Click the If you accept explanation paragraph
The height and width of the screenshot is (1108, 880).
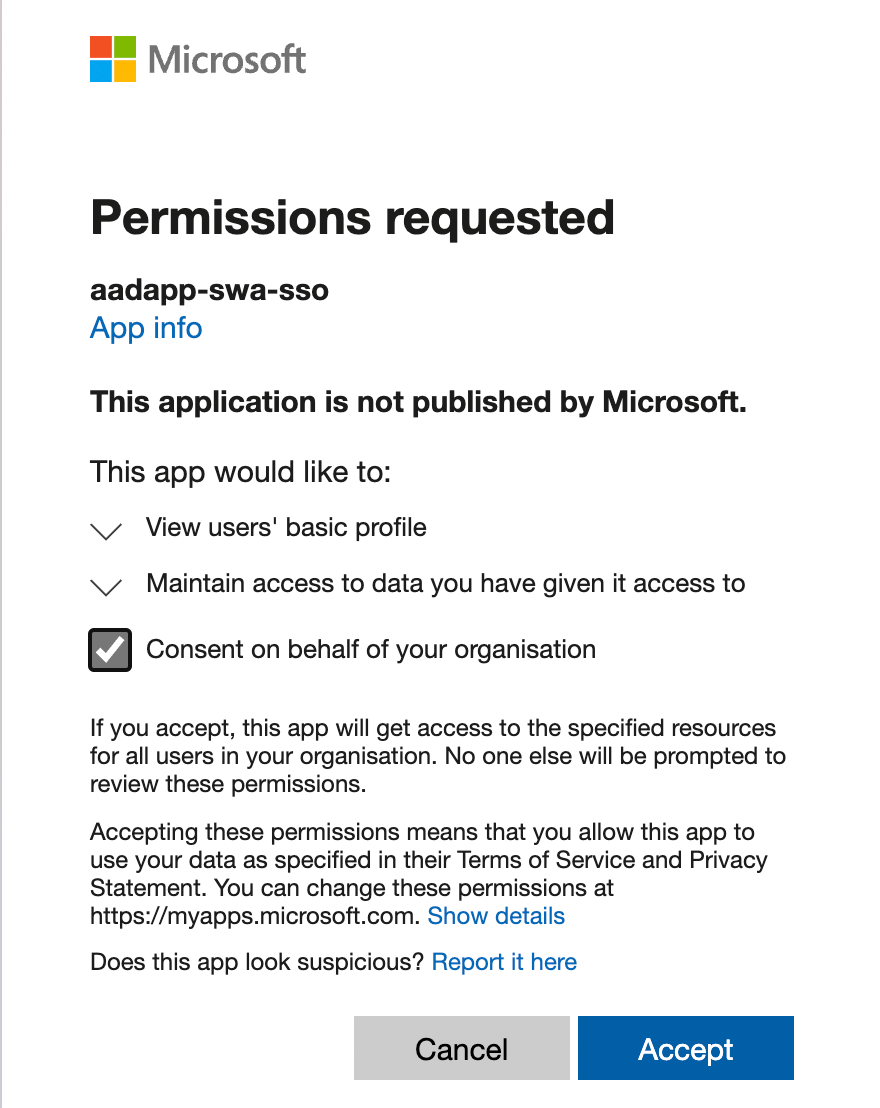pyautogui.click(x=438, y=755)
